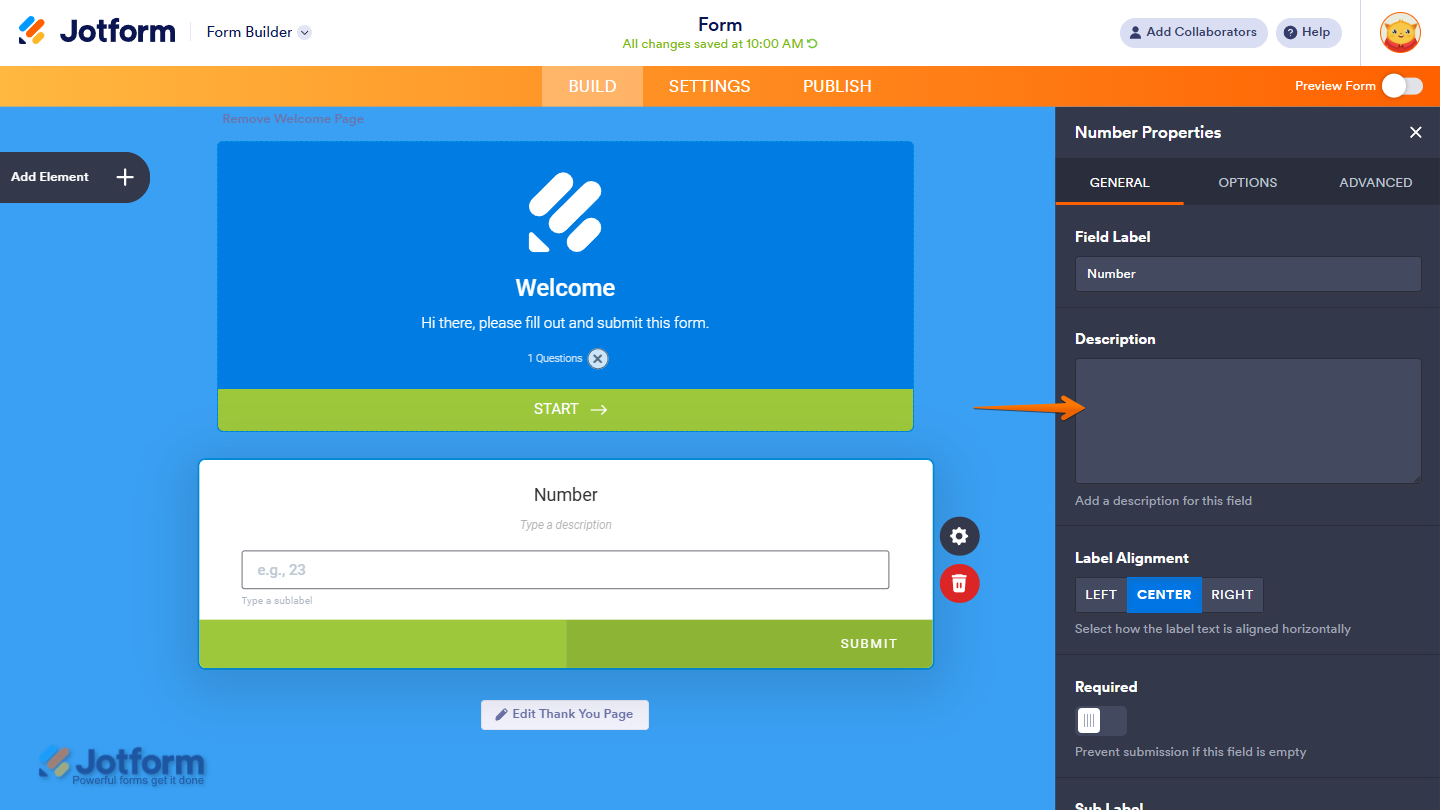Switch to the PUBLISH tab
This screenshot has height=810, width=1440.
click(x=837, y=86)
